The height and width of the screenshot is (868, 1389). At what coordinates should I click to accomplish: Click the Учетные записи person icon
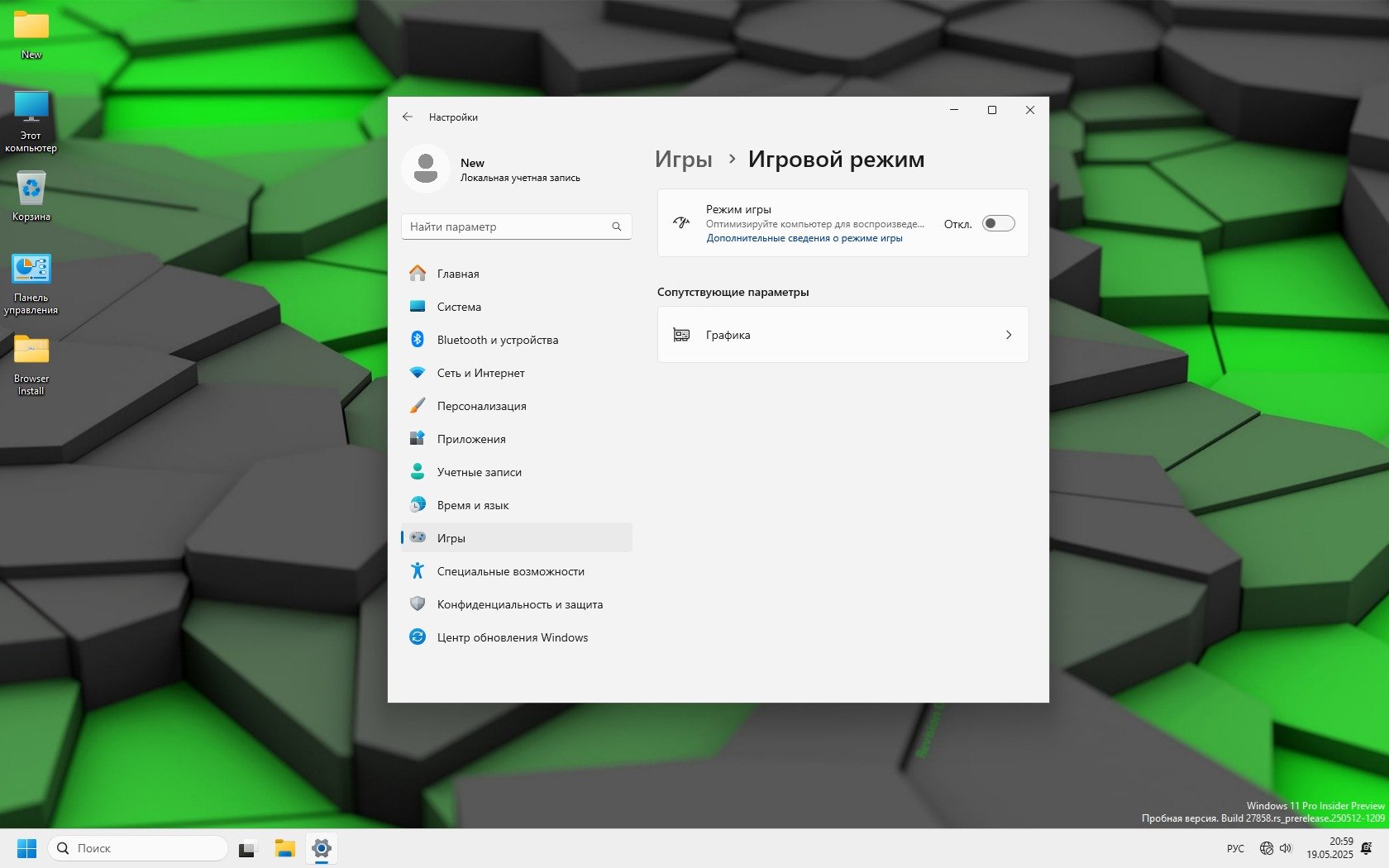pos(418,472)
